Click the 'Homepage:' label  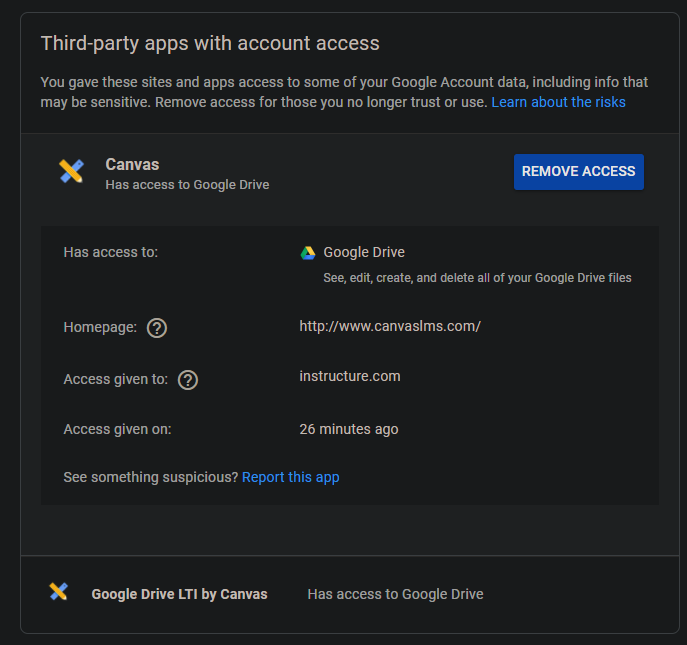tap(100, 327)
